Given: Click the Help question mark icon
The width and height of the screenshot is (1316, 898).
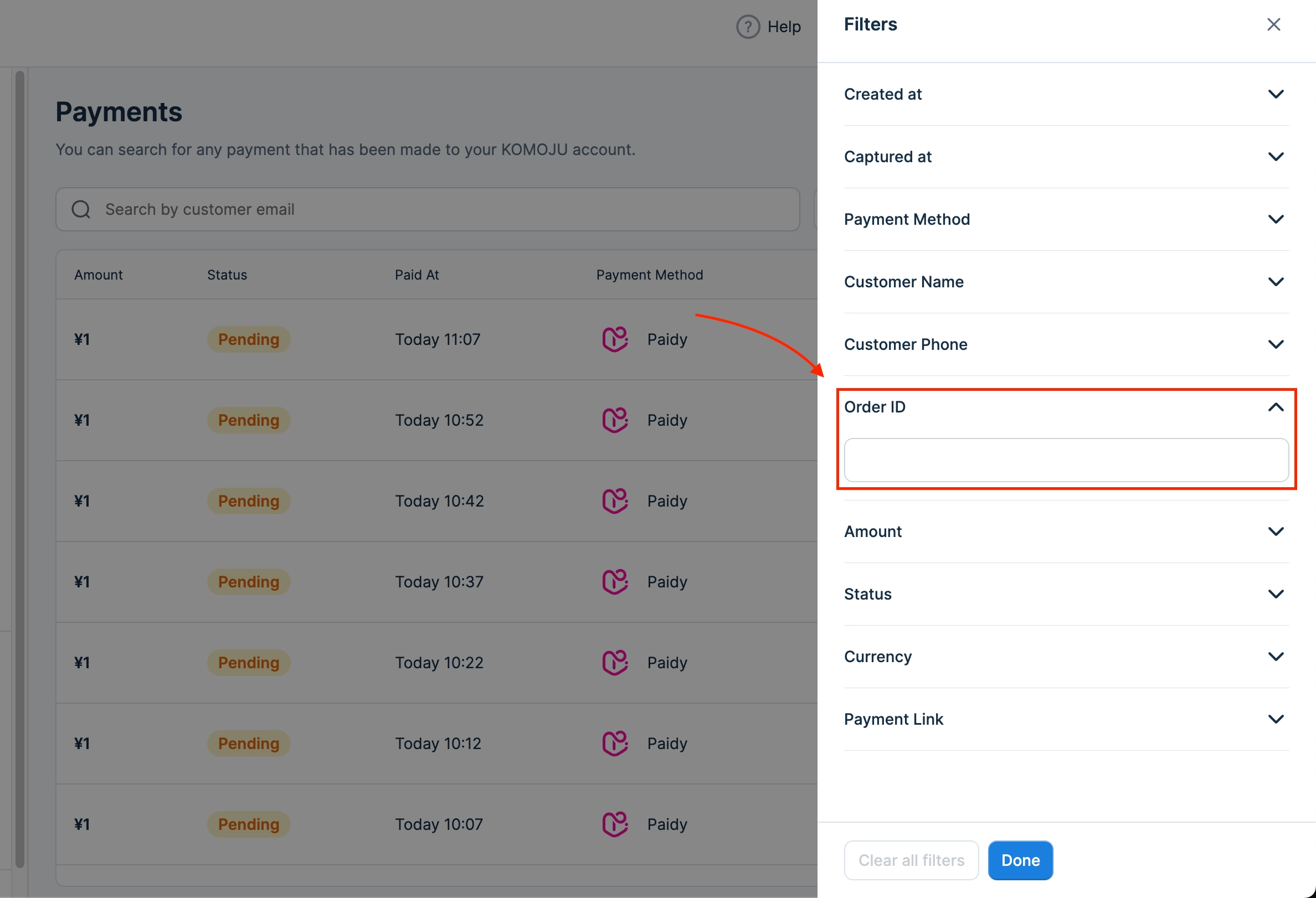Looking at the screenshot, I should click(748, 27).
